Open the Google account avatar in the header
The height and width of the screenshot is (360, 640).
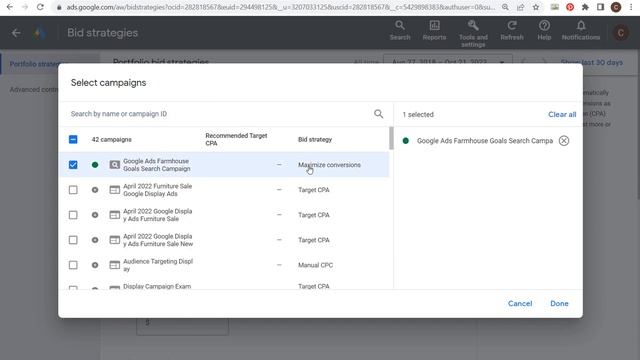point(620,33)
